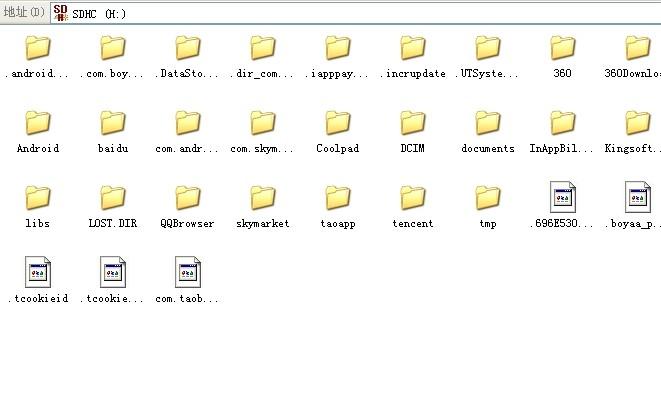Click the .tcookieid name label
Screen dimensions: 661x411
(x=38, y=298)
